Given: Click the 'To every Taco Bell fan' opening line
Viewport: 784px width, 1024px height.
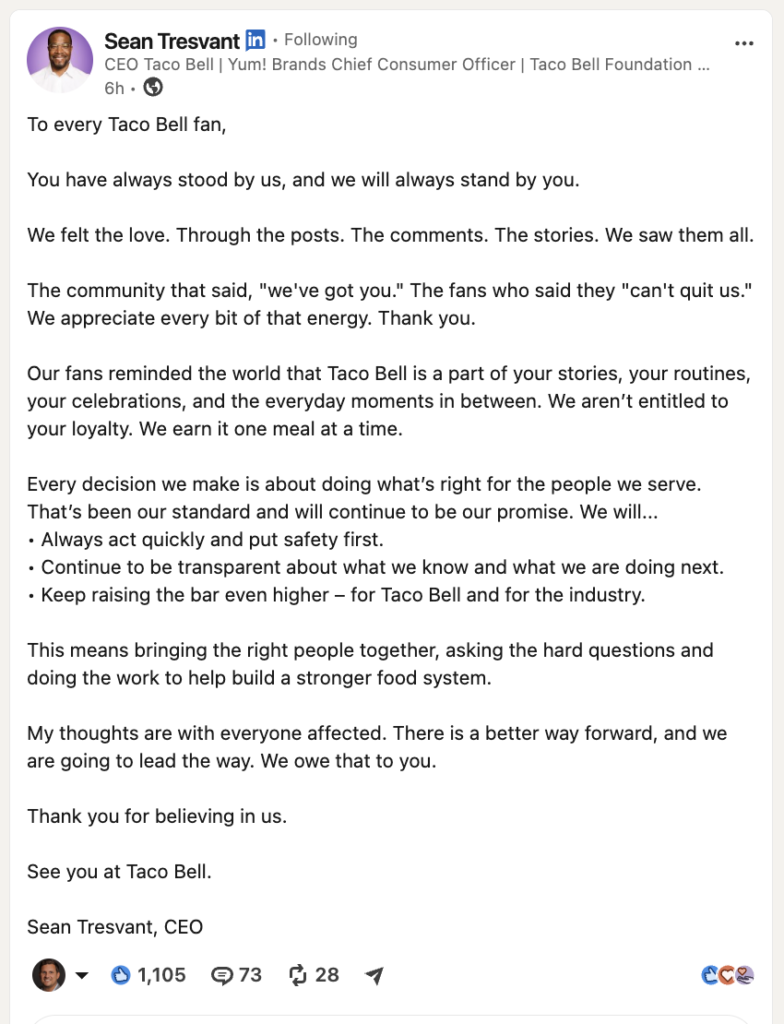Looking at the screenshot, I should click(127, 125).
